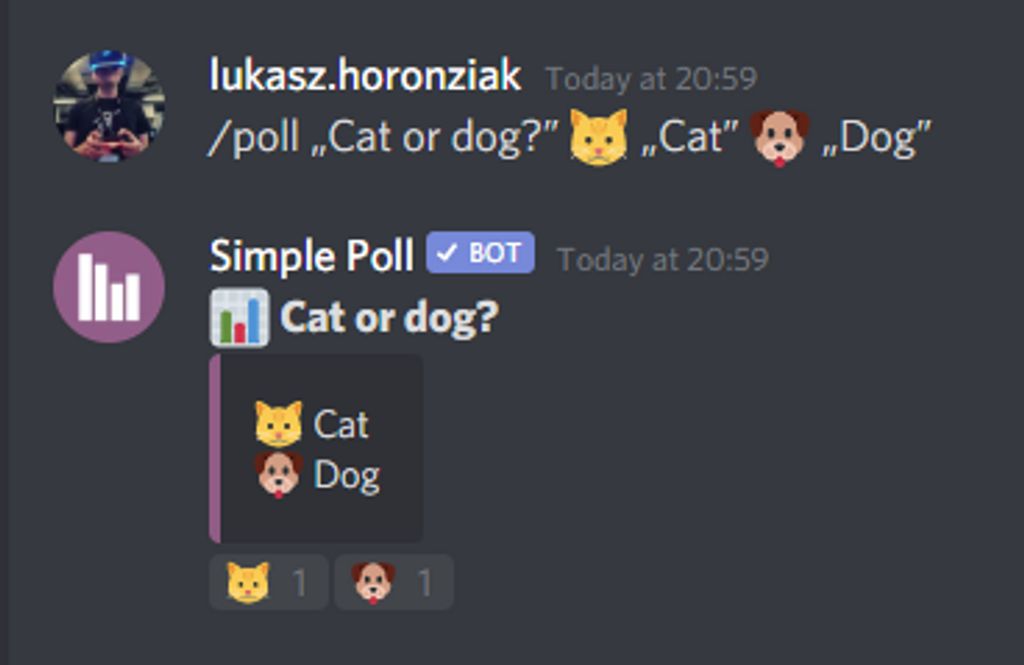Click the verified checkmark in the BOT badge
This screenshot has height=665, width=1024.
pyautogui.click(x=449, y=253)
